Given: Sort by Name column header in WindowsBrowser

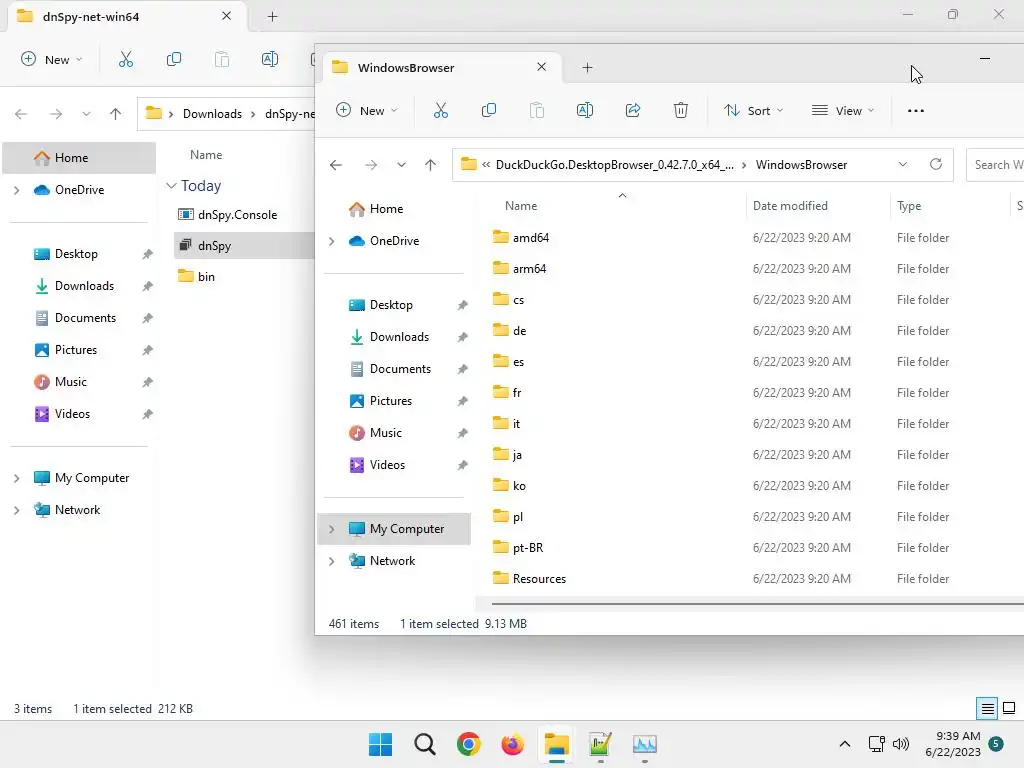Looking at the screenshot, I should [520, 206].
